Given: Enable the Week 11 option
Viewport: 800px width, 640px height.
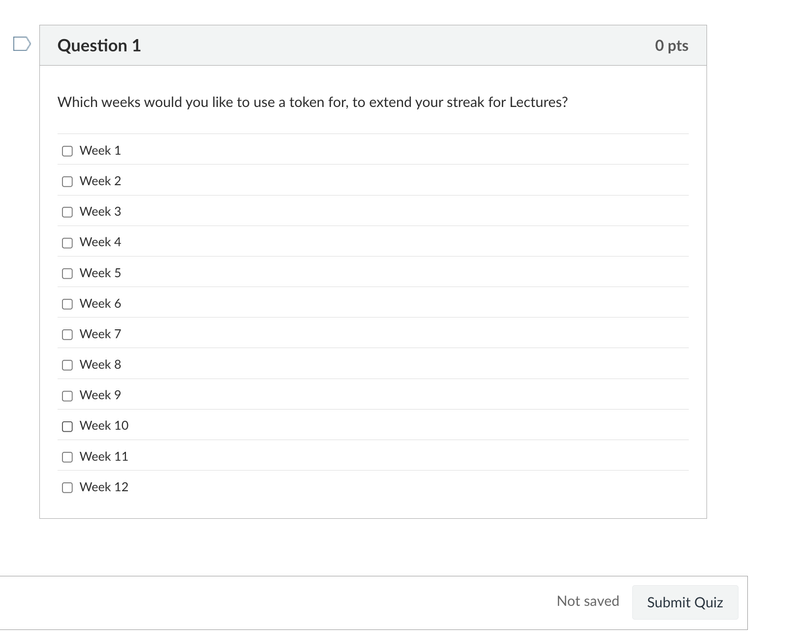Looking at the screenshot, I should tap(67, 457).
